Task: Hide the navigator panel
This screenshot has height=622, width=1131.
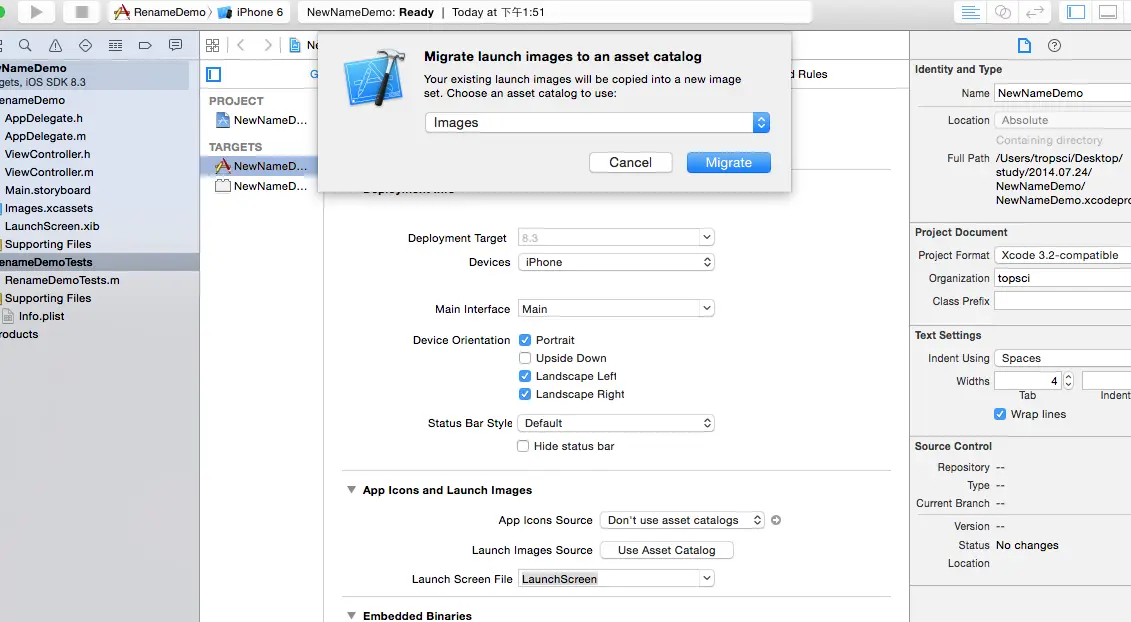Action: 1076,12
